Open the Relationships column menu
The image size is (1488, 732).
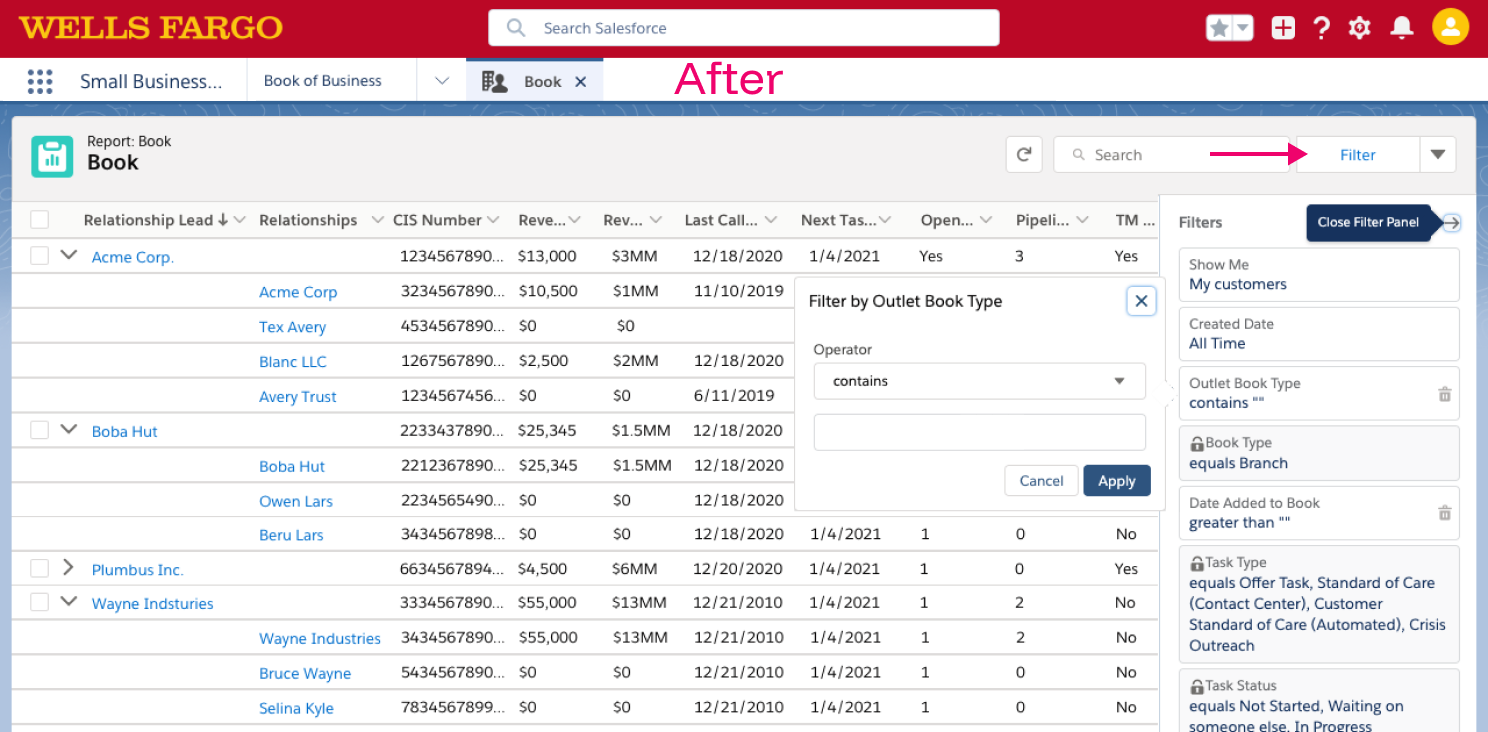click(377, 220)
